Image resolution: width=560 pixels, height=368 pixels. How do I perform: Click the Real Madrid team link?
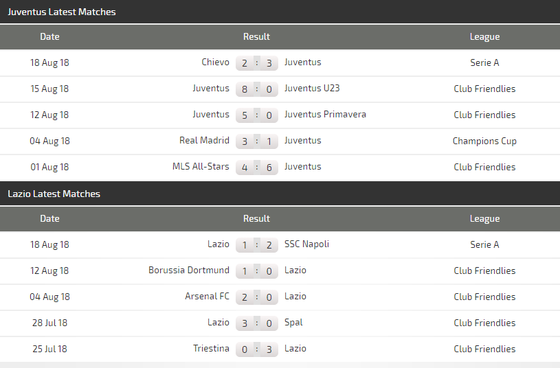tap(204, 140)
